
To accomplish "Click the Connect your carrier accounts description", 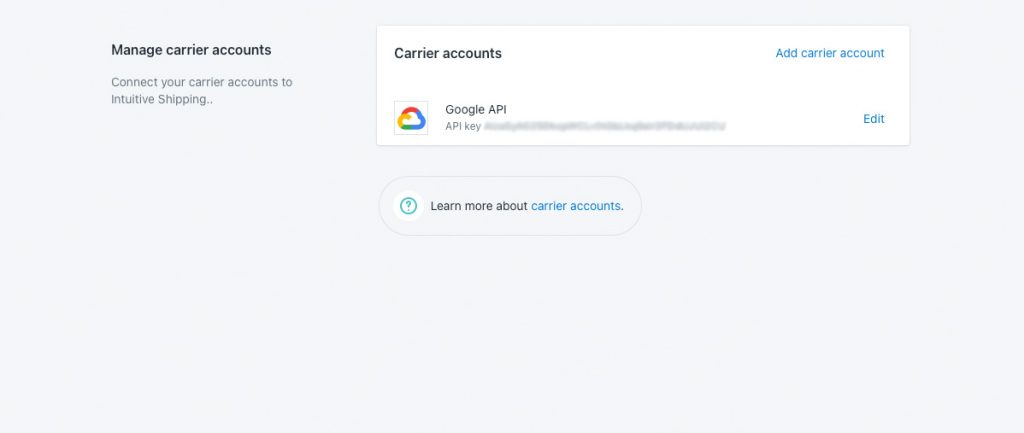I will click(x=202, y=91).
